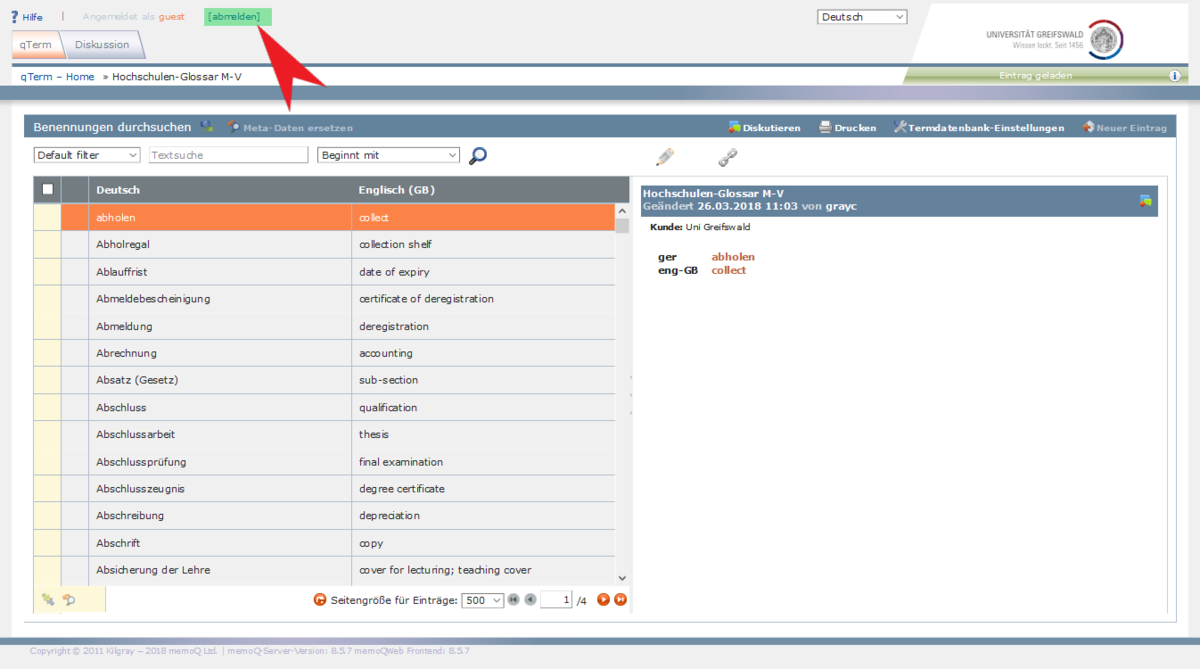Image resolution: width=1200 pixels, height=669 pixels.
Task: Open Termdatenbank-Einstellungen wrench icon
Action: coord(900,128)
